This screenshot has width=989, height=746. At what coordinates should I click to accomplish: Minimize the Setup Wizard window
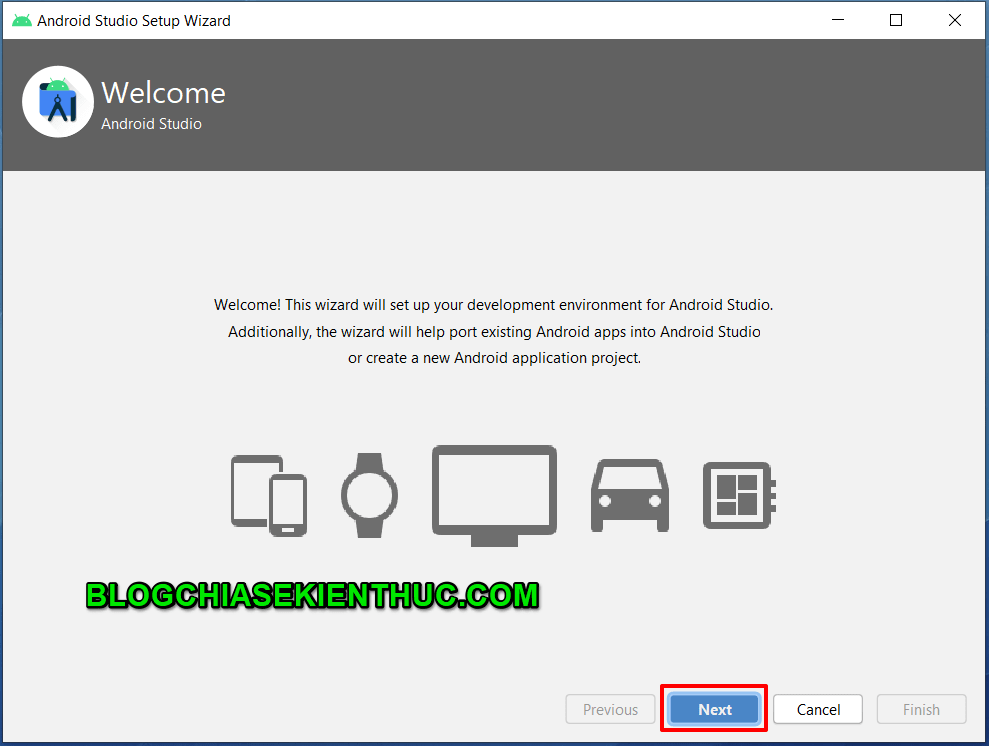coord(838,20)
